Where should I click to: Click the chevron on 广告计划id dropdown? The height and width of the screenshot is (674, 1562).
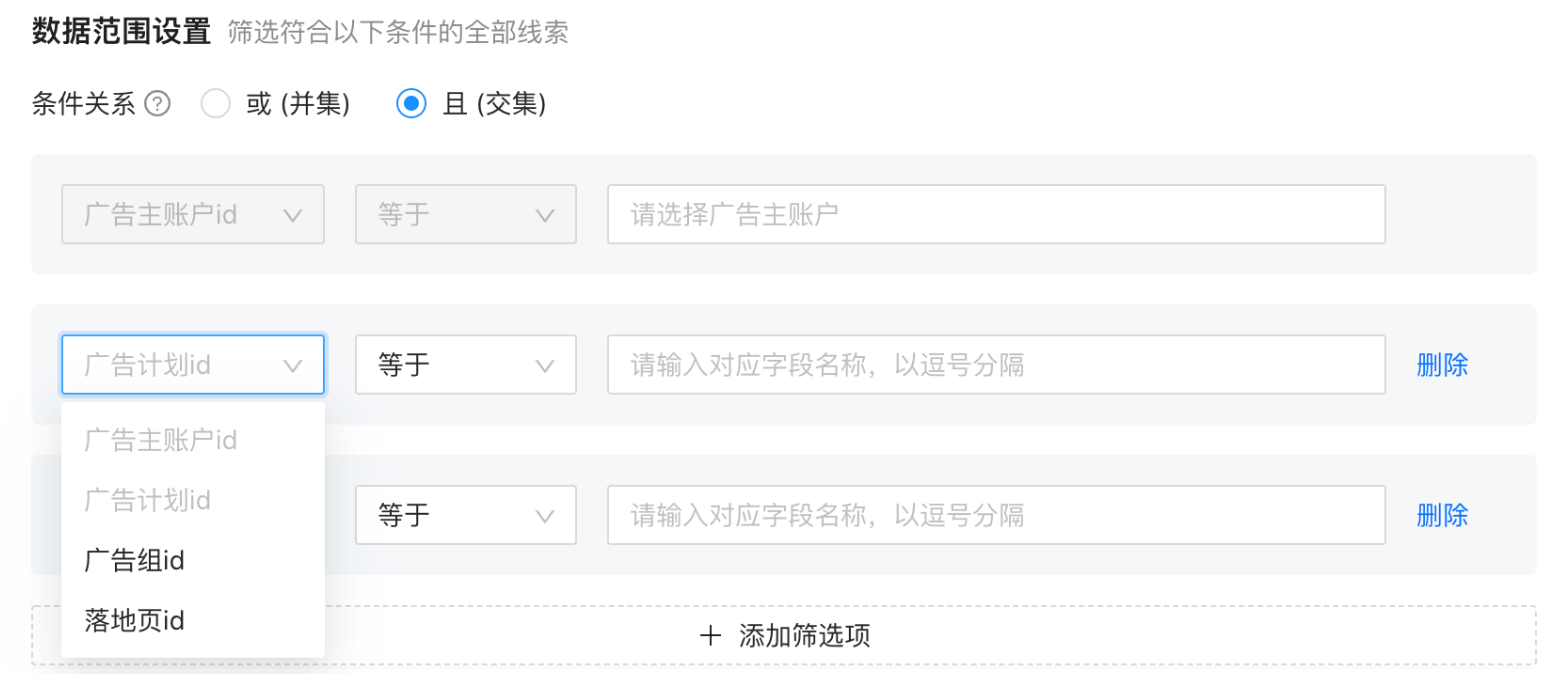pos(293,364)
